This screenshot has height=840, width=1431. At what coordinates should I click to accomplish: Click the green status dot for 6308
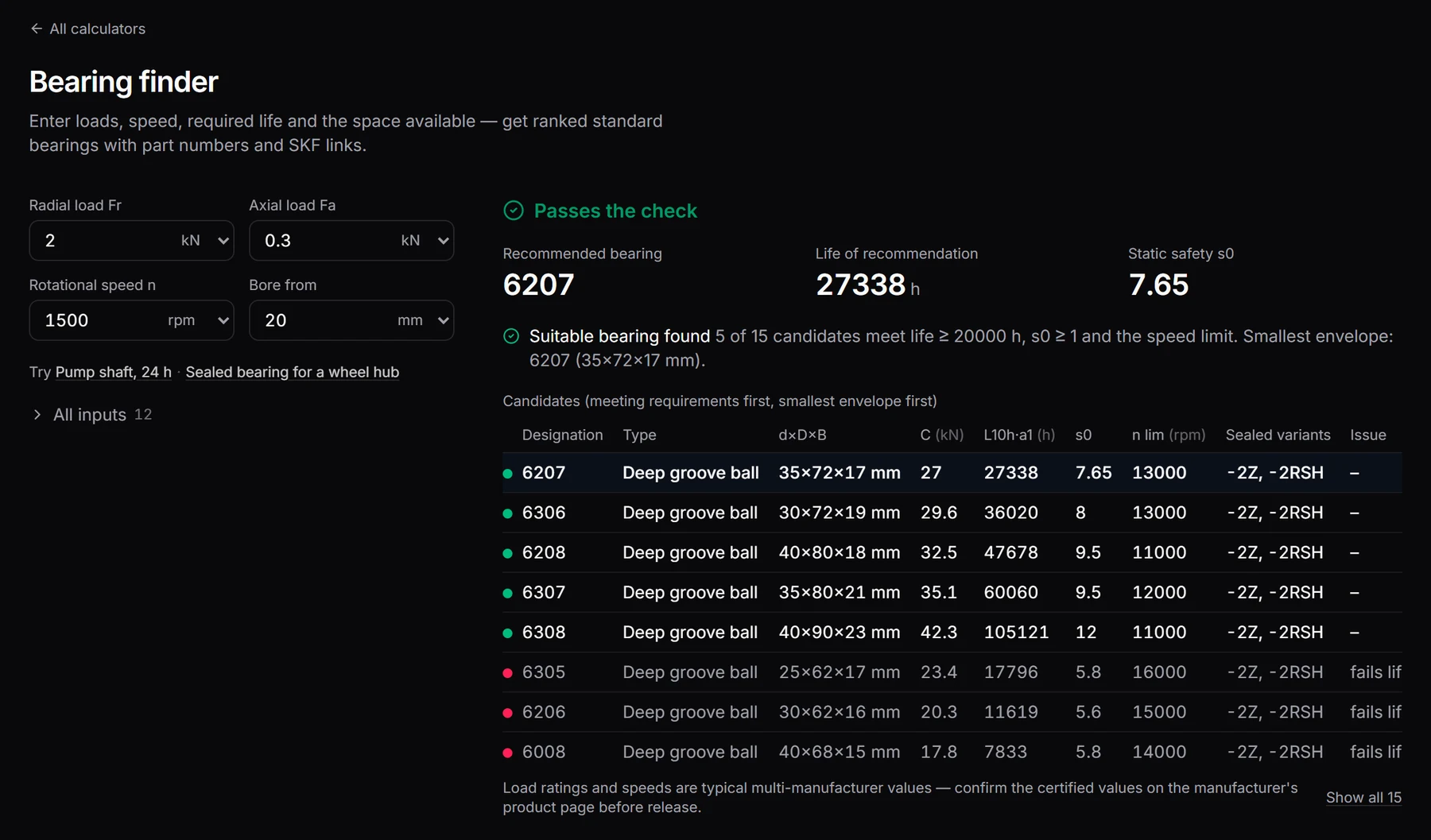pos(508,633)
